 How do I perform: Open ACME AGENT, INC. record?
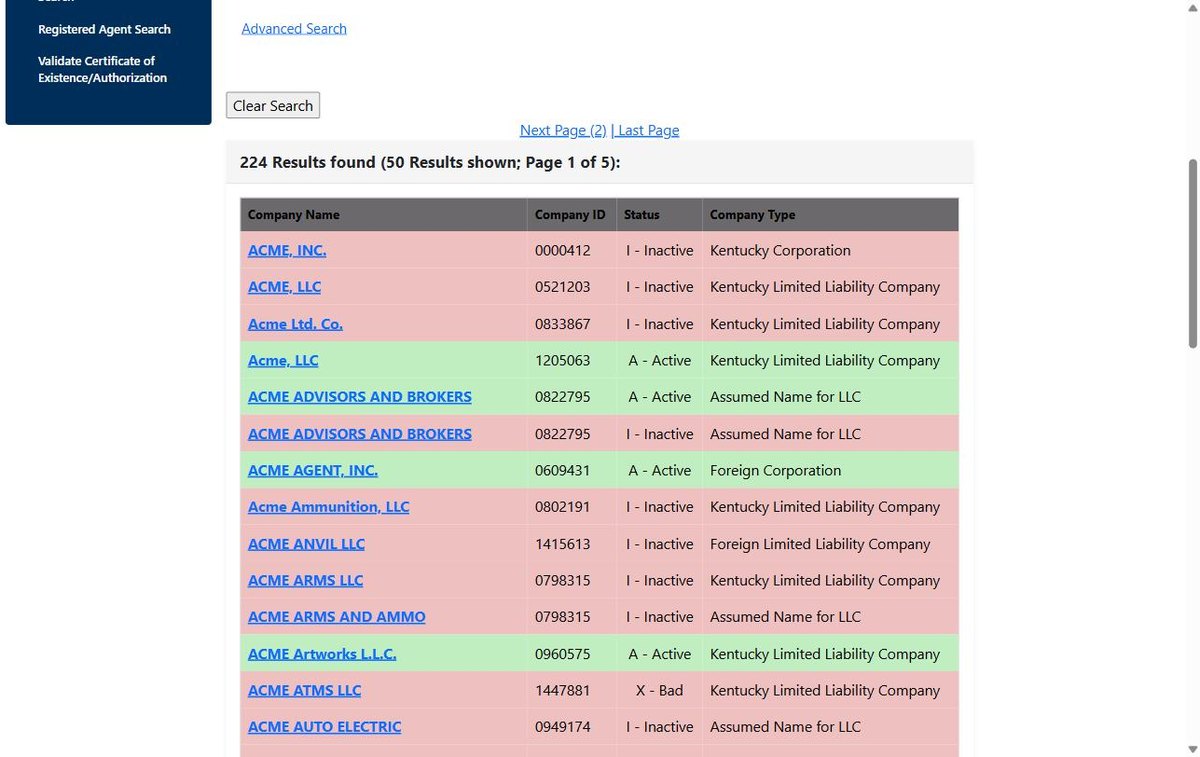[x=313, y=470]
